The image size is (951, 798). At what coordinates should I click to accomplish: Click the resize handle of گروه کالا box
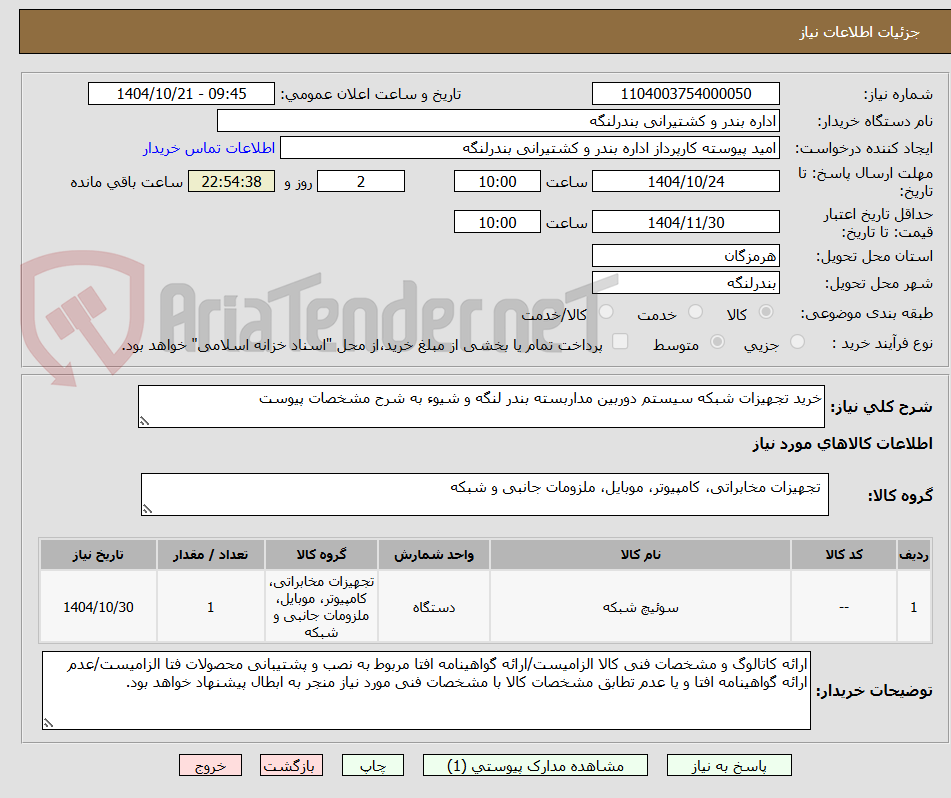point(147,509)
